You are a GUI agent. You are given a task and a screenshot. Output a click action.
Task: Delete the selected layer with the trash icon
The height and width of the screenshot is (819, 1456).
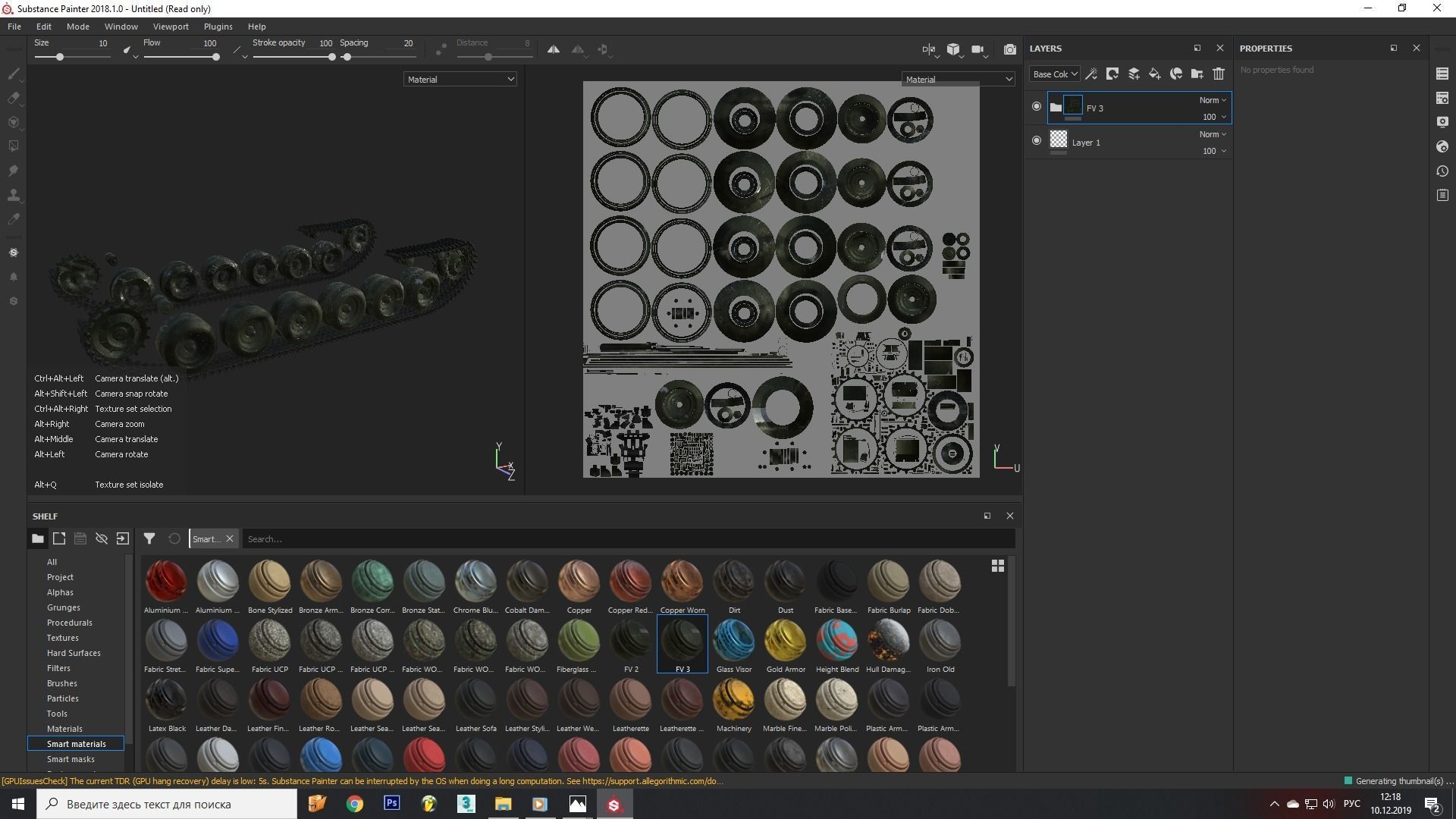[x=1218, y=74]
